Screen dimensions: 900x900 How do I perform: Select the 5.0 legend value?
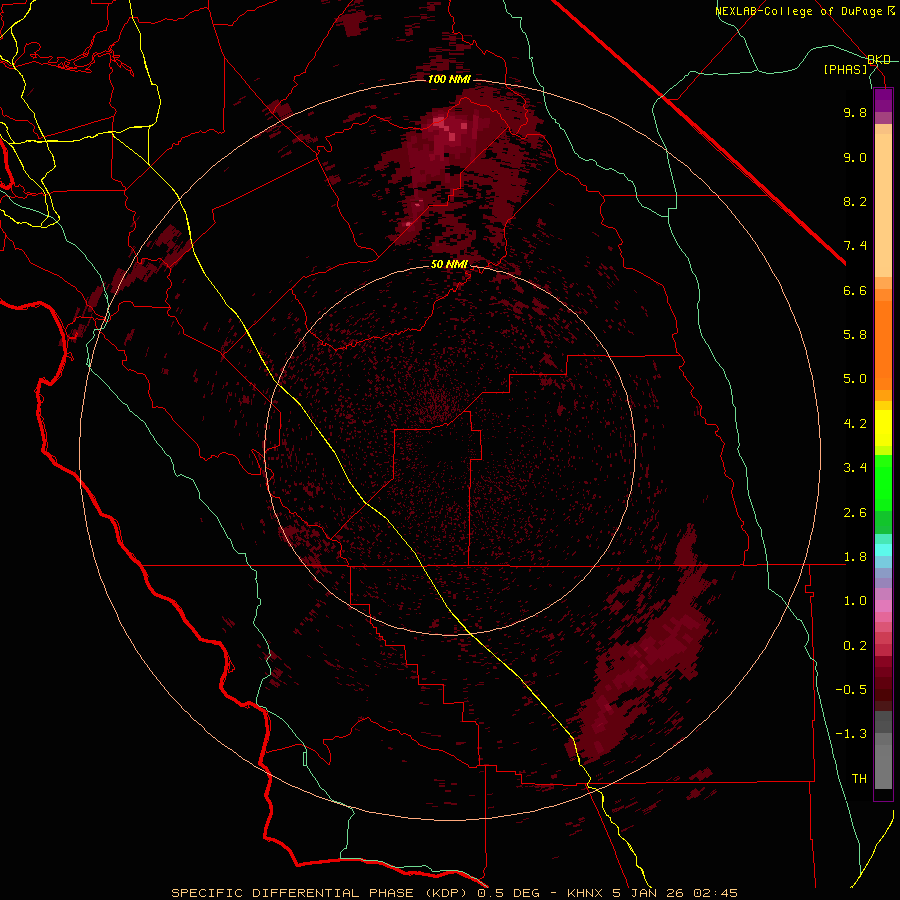[x=855, y=379]
